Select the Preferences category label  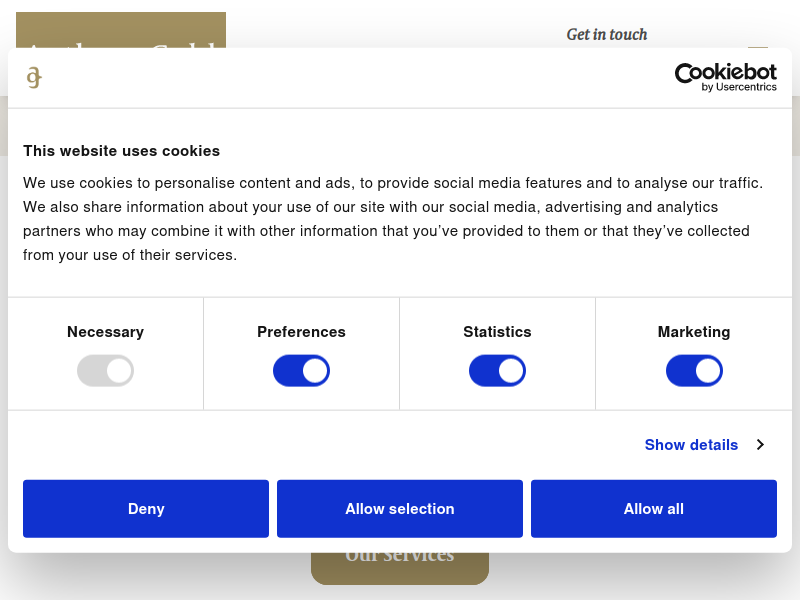[301, 332]
